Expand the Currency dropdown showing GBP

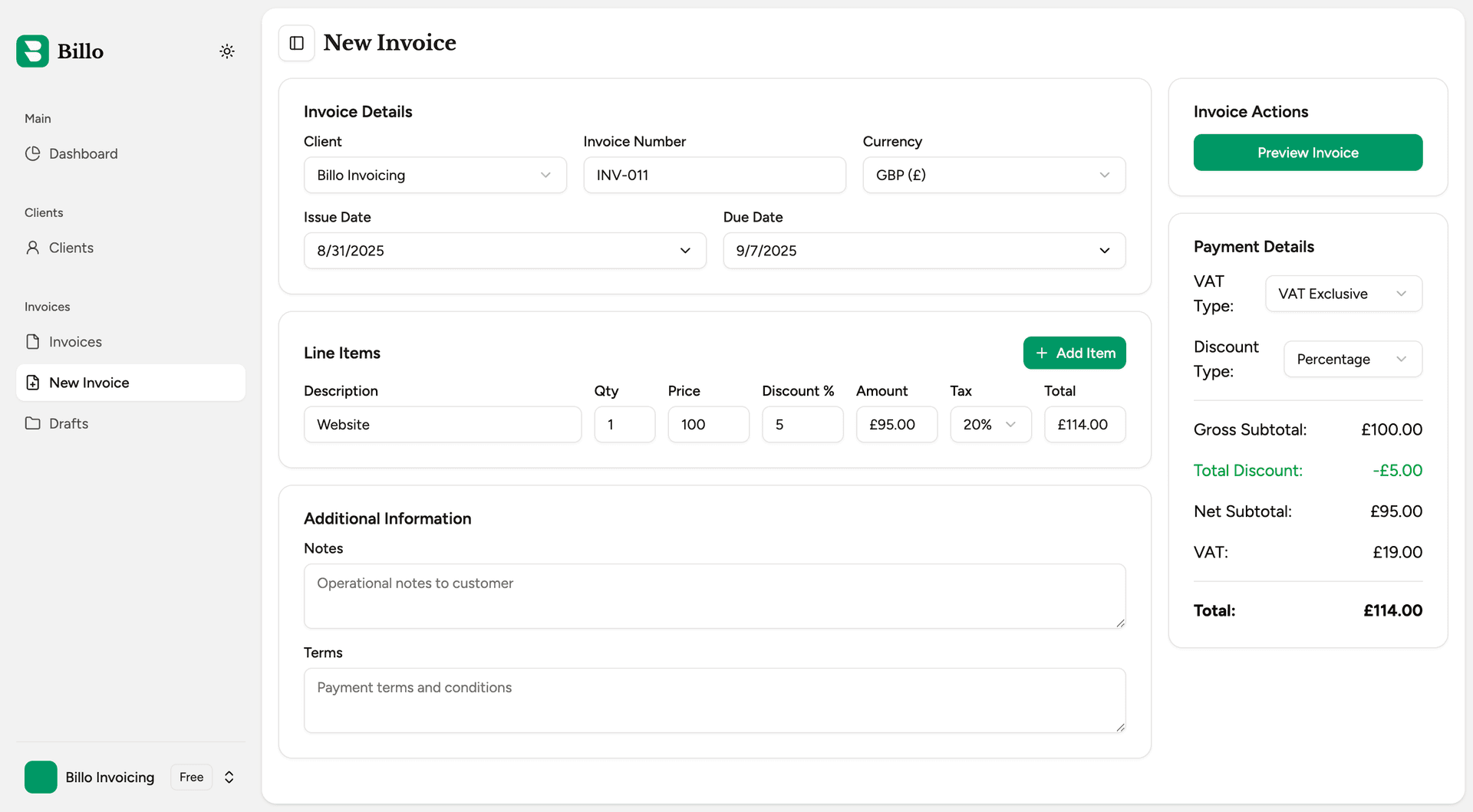[x=993, y=175]
